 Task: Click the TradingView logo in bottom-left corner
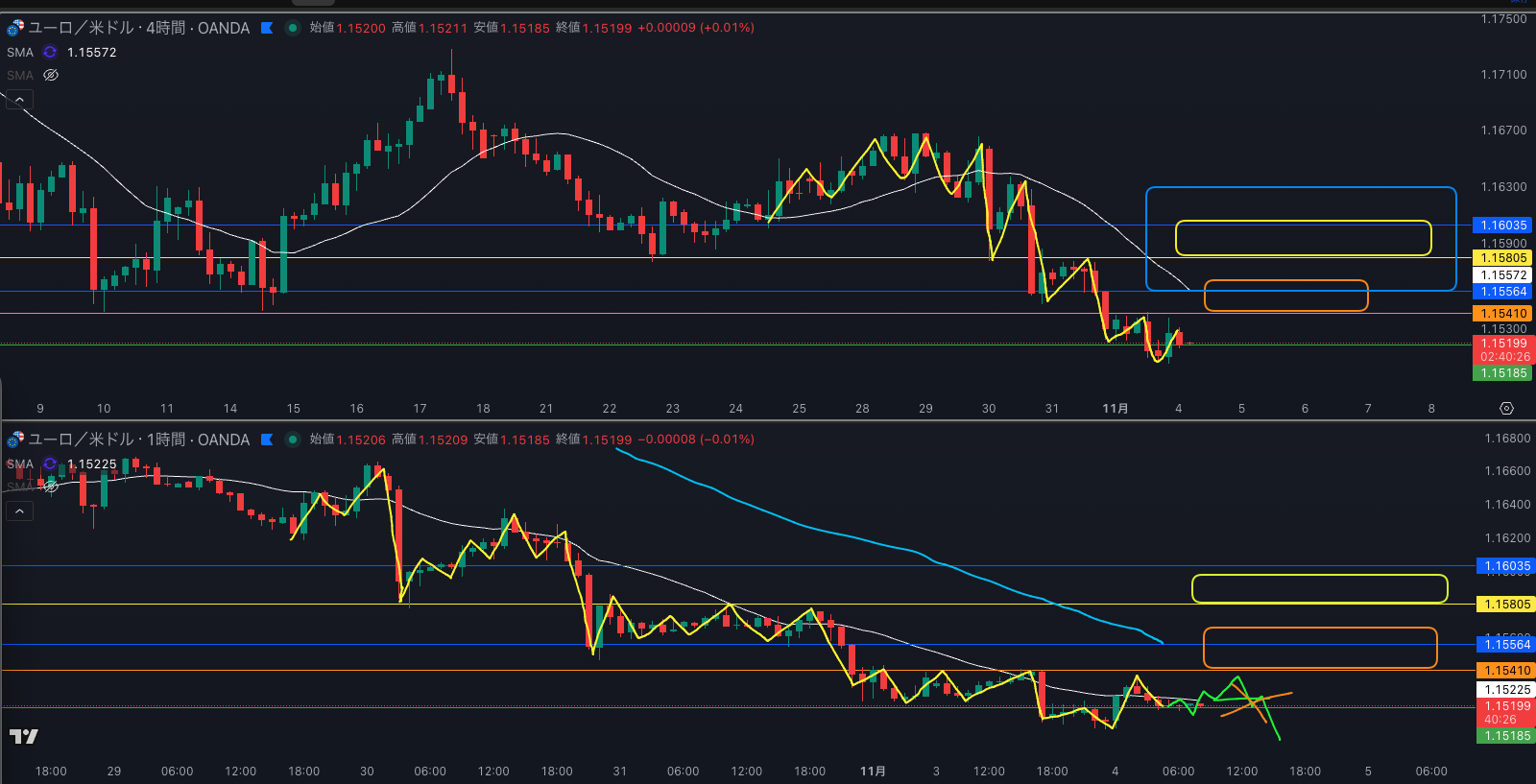point(23,736)
